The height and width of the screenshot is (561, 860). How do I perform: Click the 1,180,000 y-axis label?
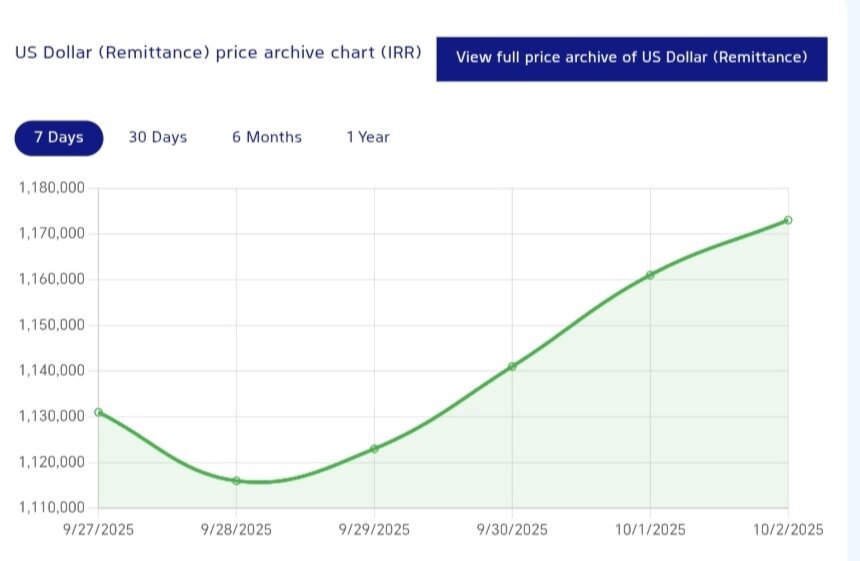[x=53, y=188]
